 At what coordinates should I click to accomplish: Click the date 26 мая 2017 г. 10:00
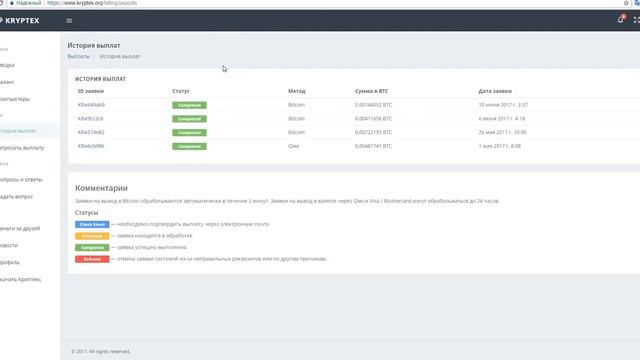tap(502, 132)
